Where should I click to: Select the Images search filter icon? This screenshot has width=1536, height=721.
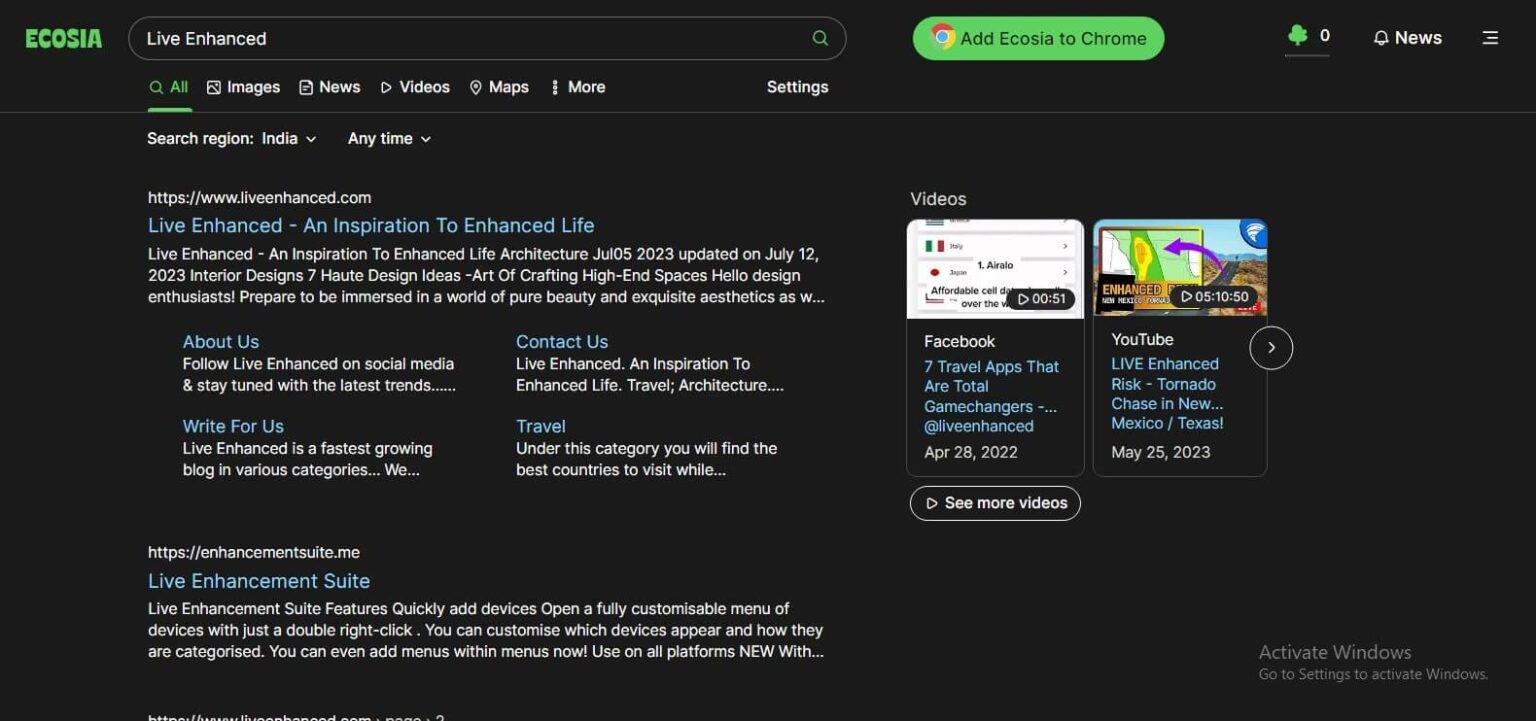[213, 87]
